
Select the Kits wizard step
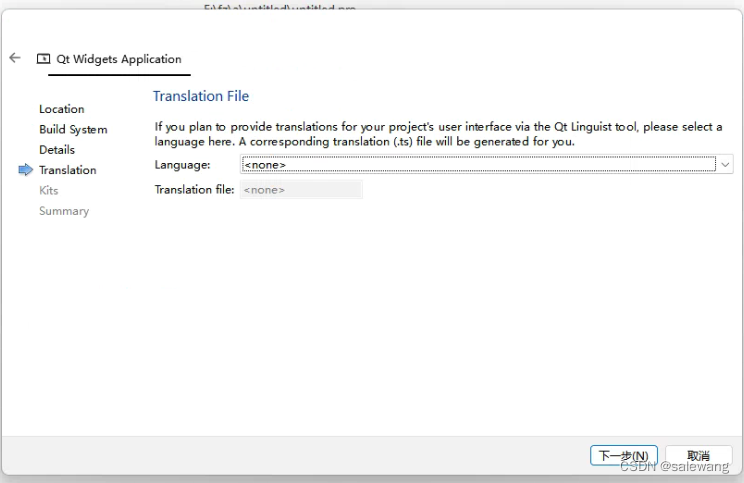click(48, 191)
